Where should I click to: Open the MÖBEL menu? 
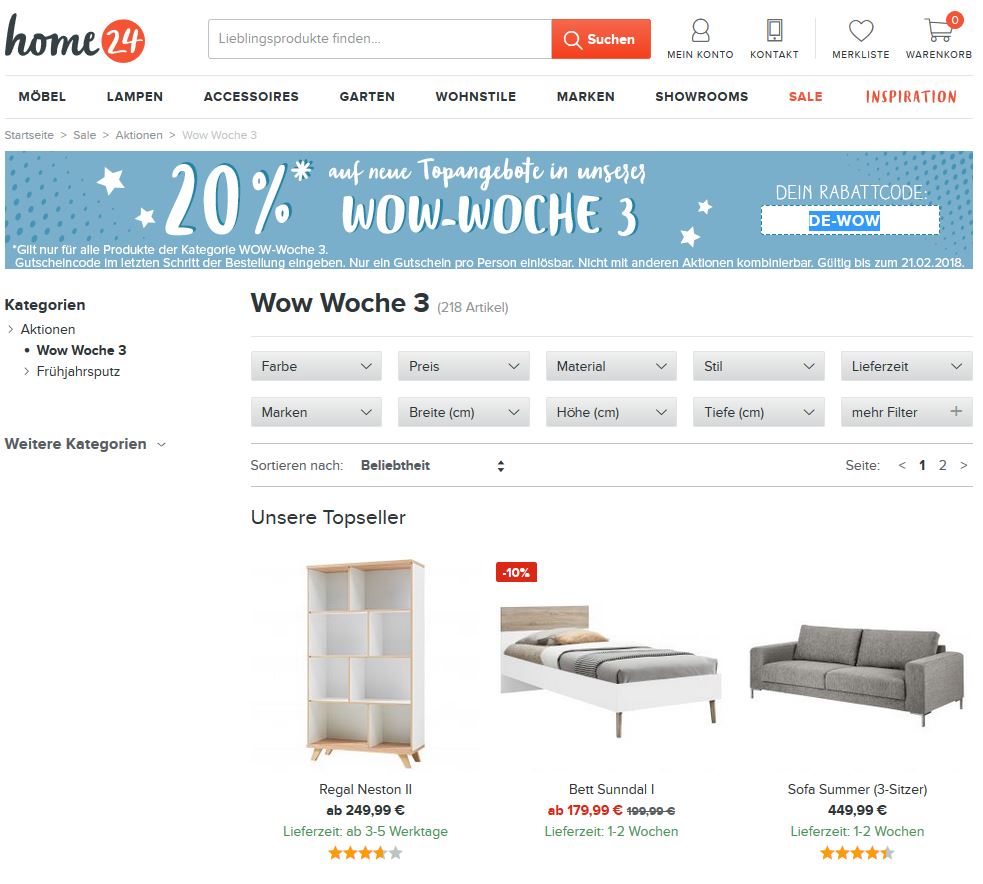click(42, 97)
